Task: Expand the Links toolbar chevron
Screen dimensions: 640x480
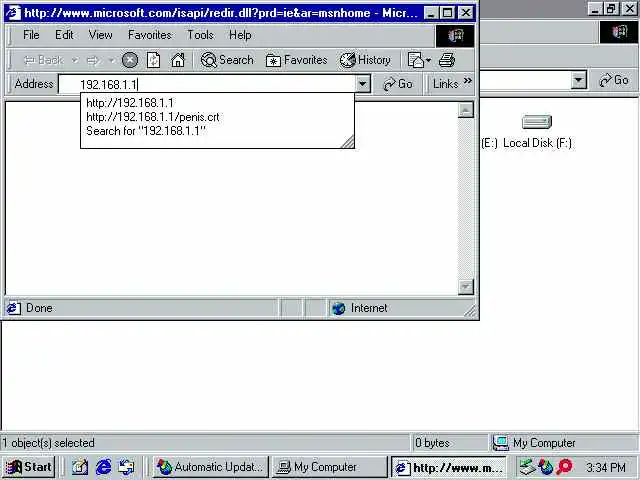Action: pos(468,80)
